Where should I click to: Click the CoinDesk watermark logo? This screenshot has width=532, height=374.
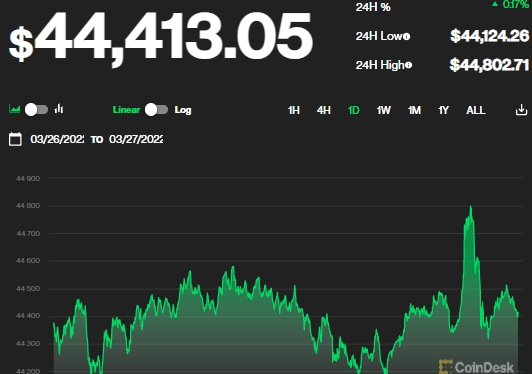476,367
